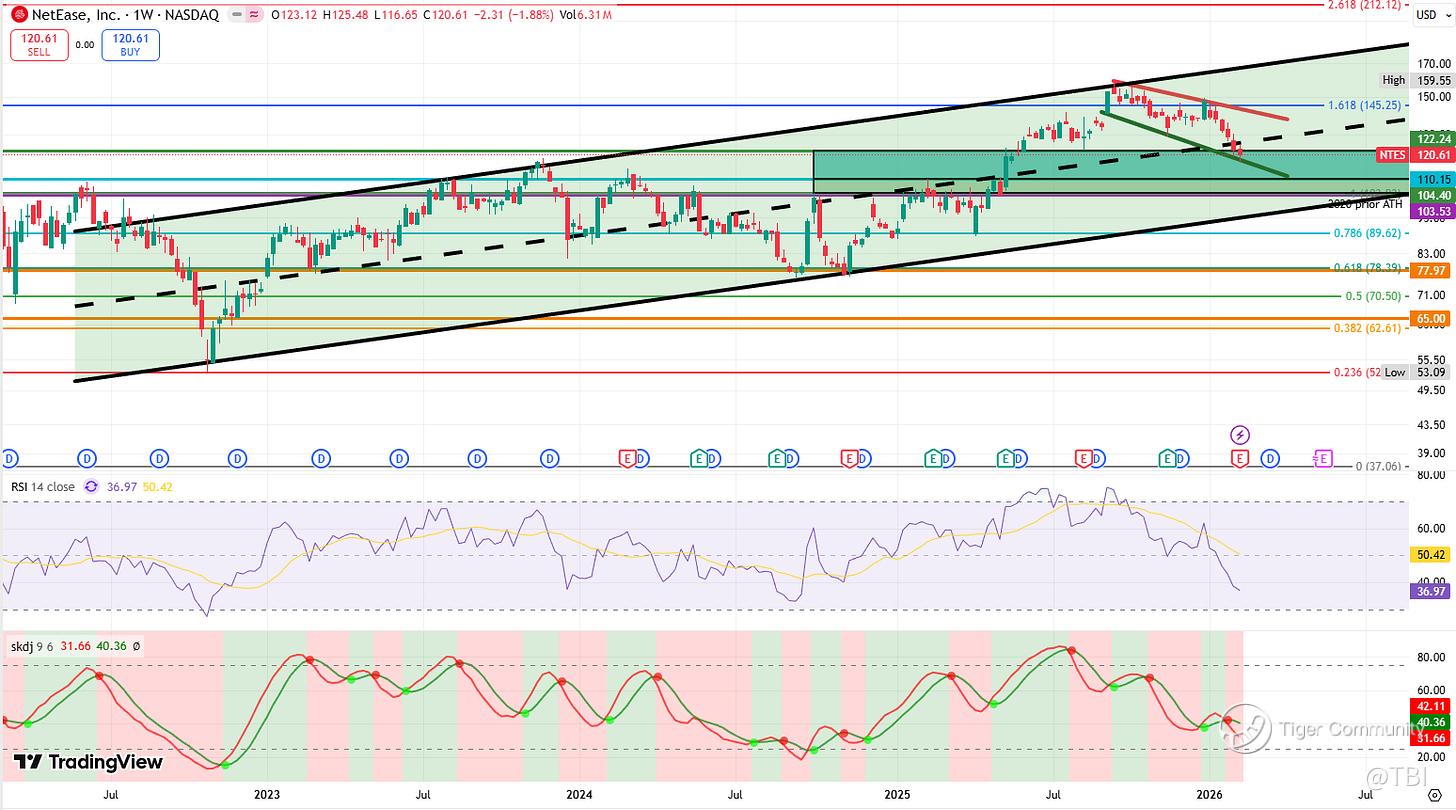Screen dimensions: 1456x810
Task: Select the 2.618 (212.12) Fibonacci label
Action: (1364, 5)
